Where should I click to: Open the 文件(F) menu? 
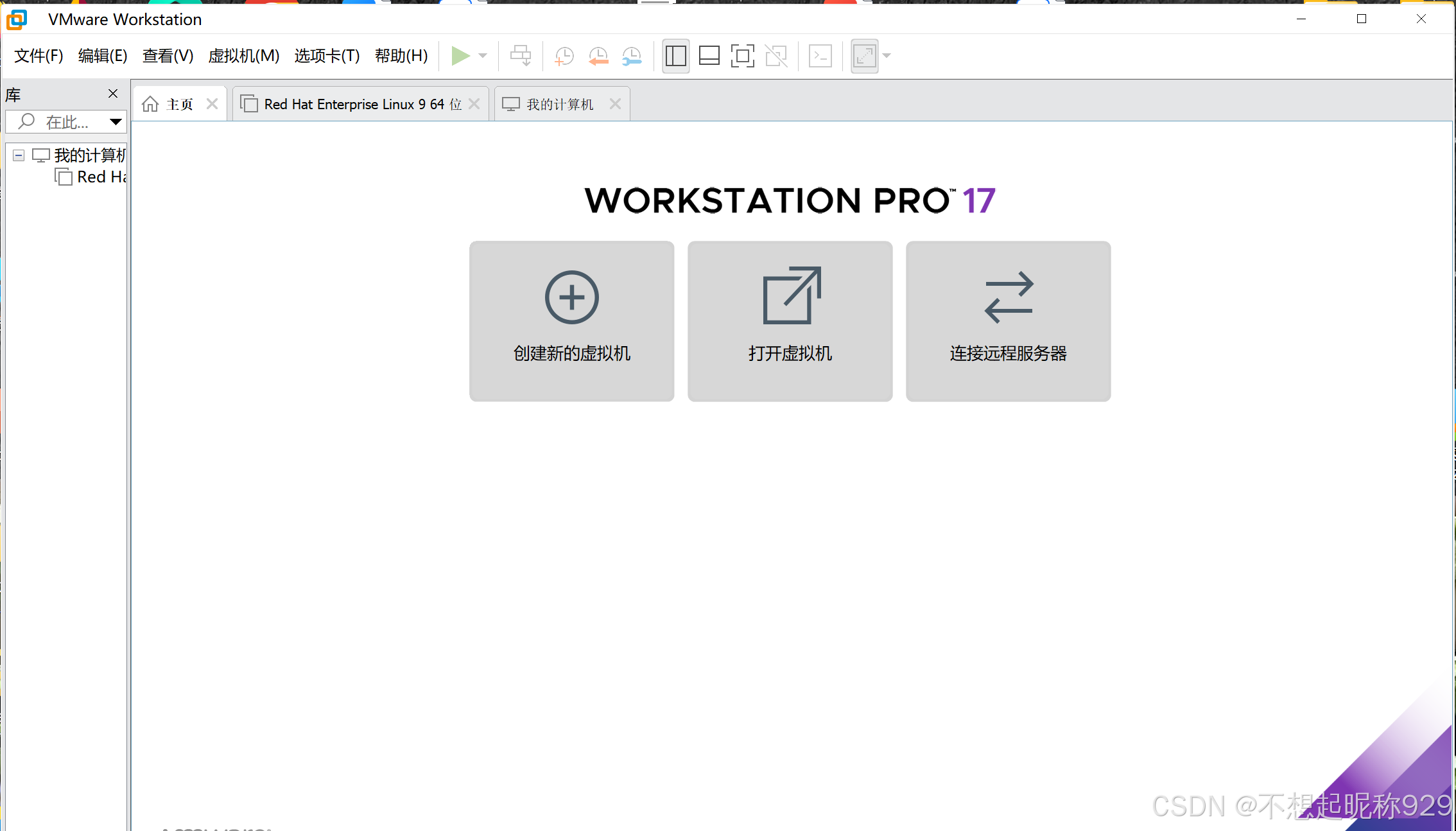click(39, 56)
